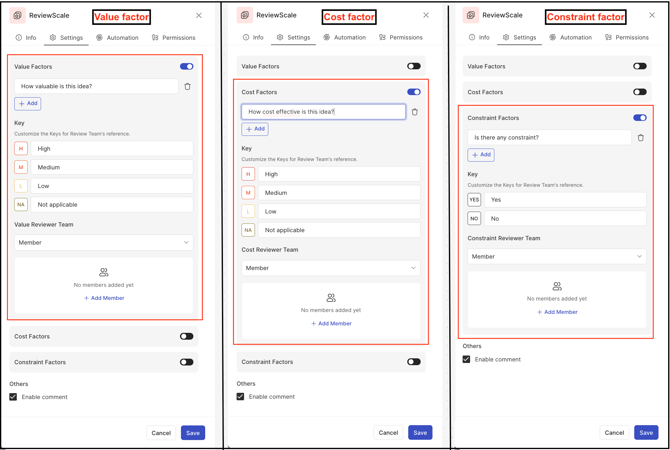Click trash icon beside cost effective question
Image resolution: width=670 pixels, height=450 pixels.
tap(414, 112)
